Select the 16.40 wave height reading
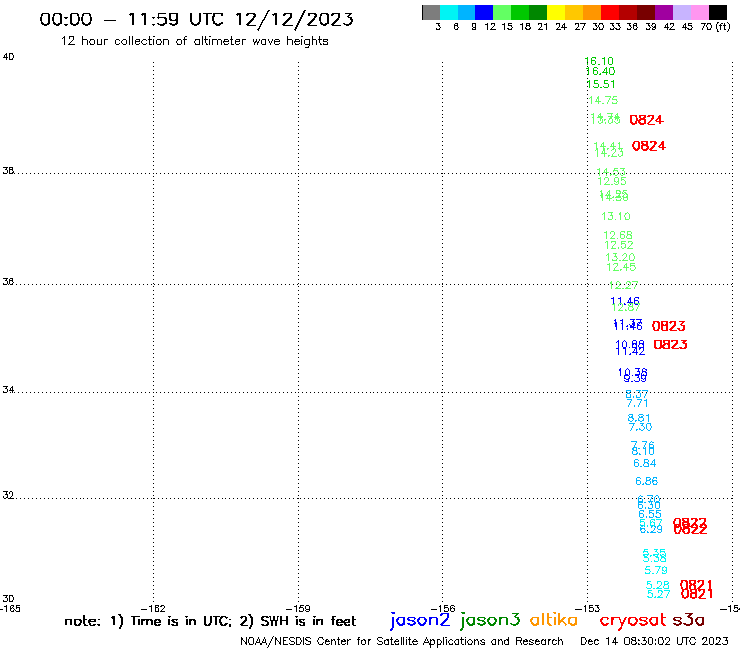The image size is (740, 650). click(600, 71)
